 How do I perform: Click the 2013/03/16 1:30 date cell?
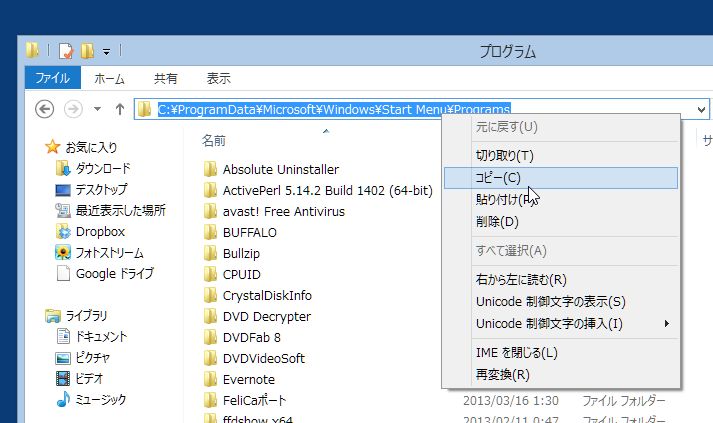[511, 401]
